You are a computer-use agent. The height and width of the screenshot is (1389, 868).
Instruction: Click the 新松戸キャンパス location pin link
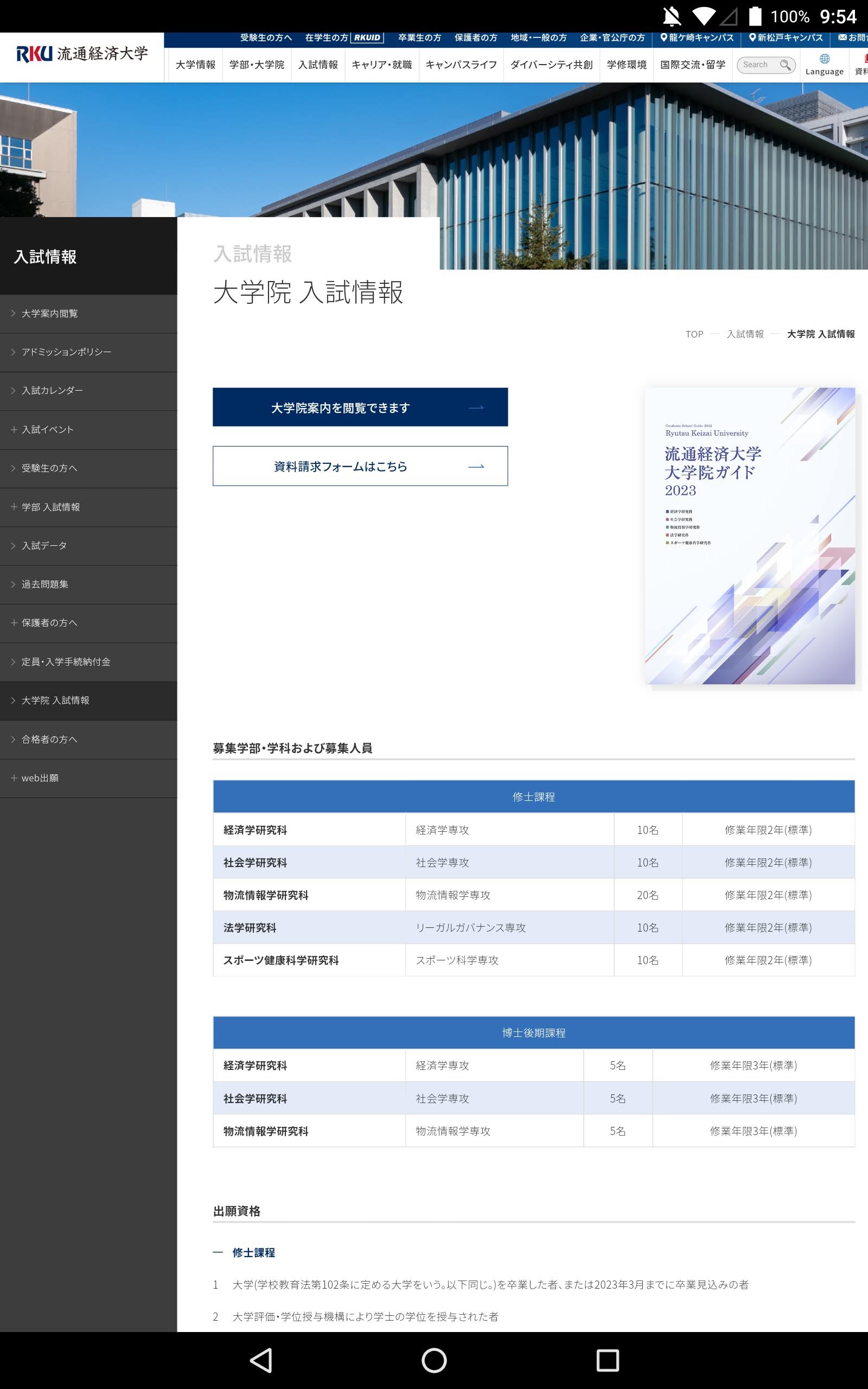click(x=786, y=38)
